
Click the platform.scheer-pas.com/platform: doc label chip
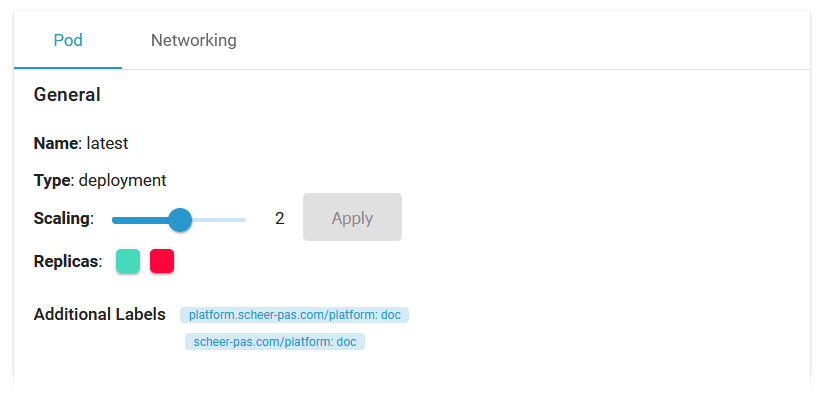[294, 315]
